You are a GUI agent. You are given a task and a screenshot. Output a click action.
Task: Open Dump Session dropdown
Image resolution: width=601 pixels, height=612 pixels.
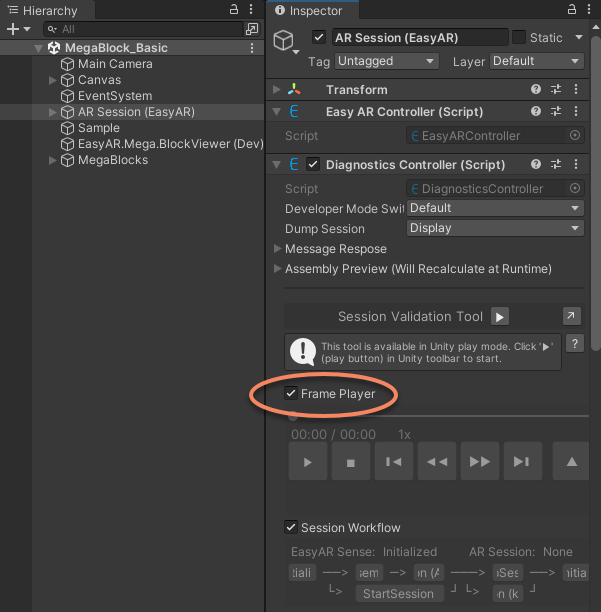pyautogui.click(x=495, y=228)
